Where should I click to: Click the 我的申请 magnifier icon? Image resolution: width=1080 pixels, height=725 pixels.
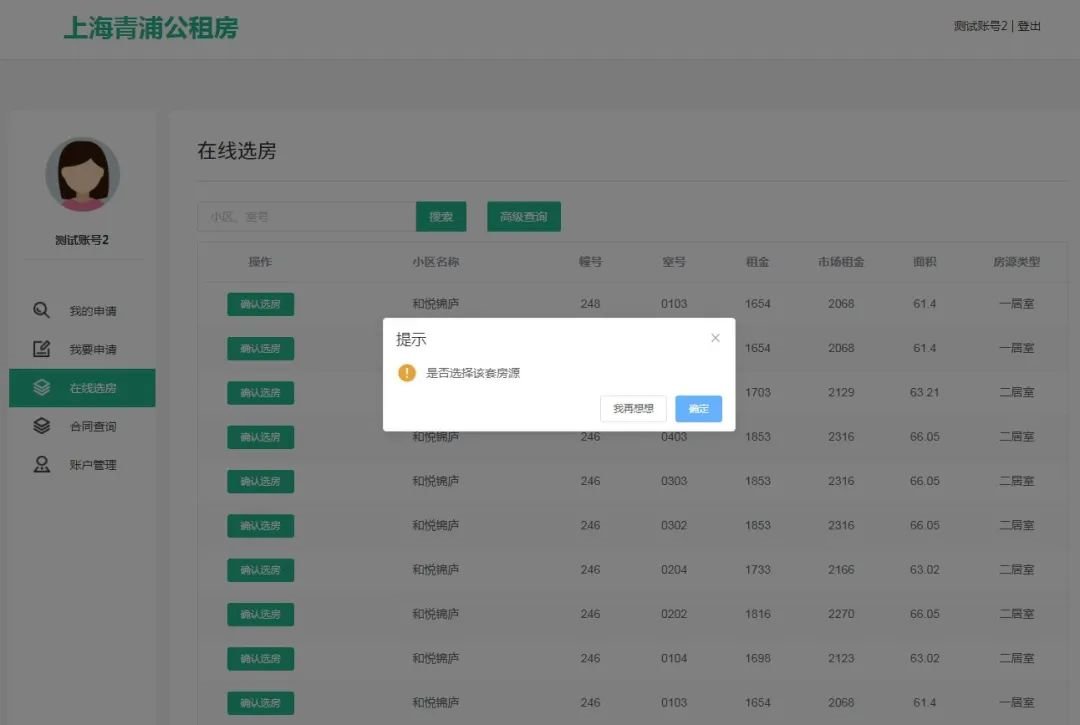tap(41, 310)
